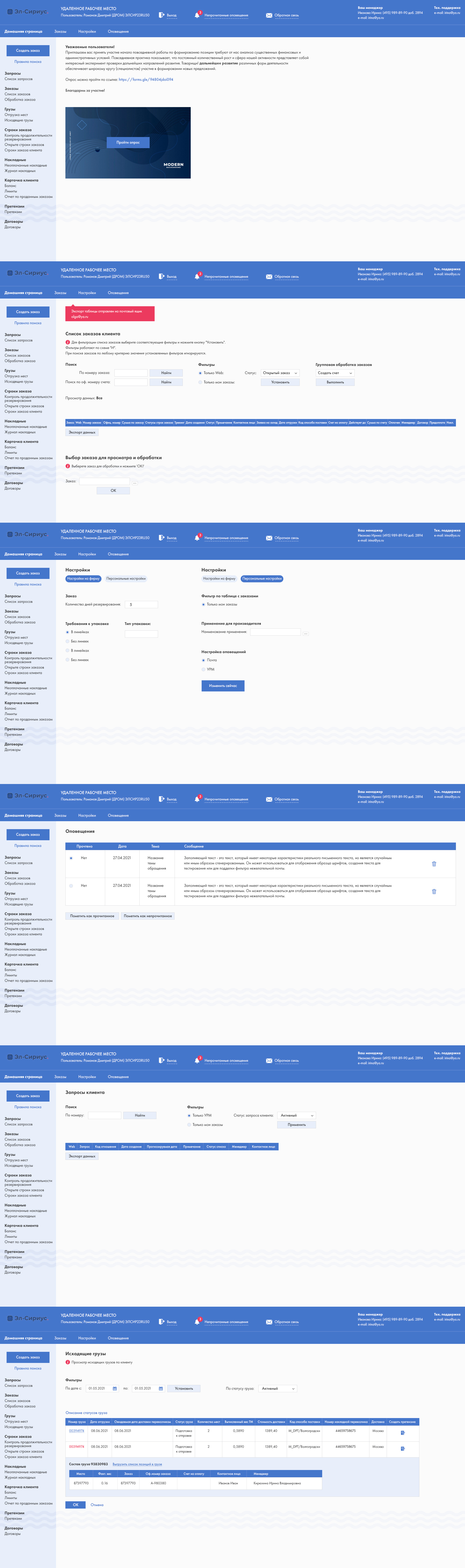This screenshot has width=465, height=1568.
Task: Delete the second notification using trash icon
Action: tap(434, 892)
